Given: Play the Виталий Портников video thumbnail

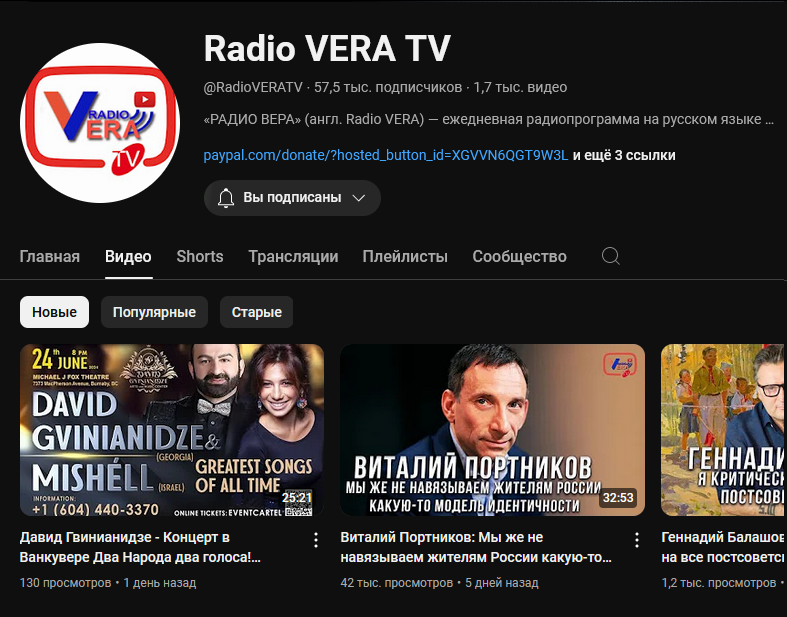Looking at the screenshot, I should 492,430.
